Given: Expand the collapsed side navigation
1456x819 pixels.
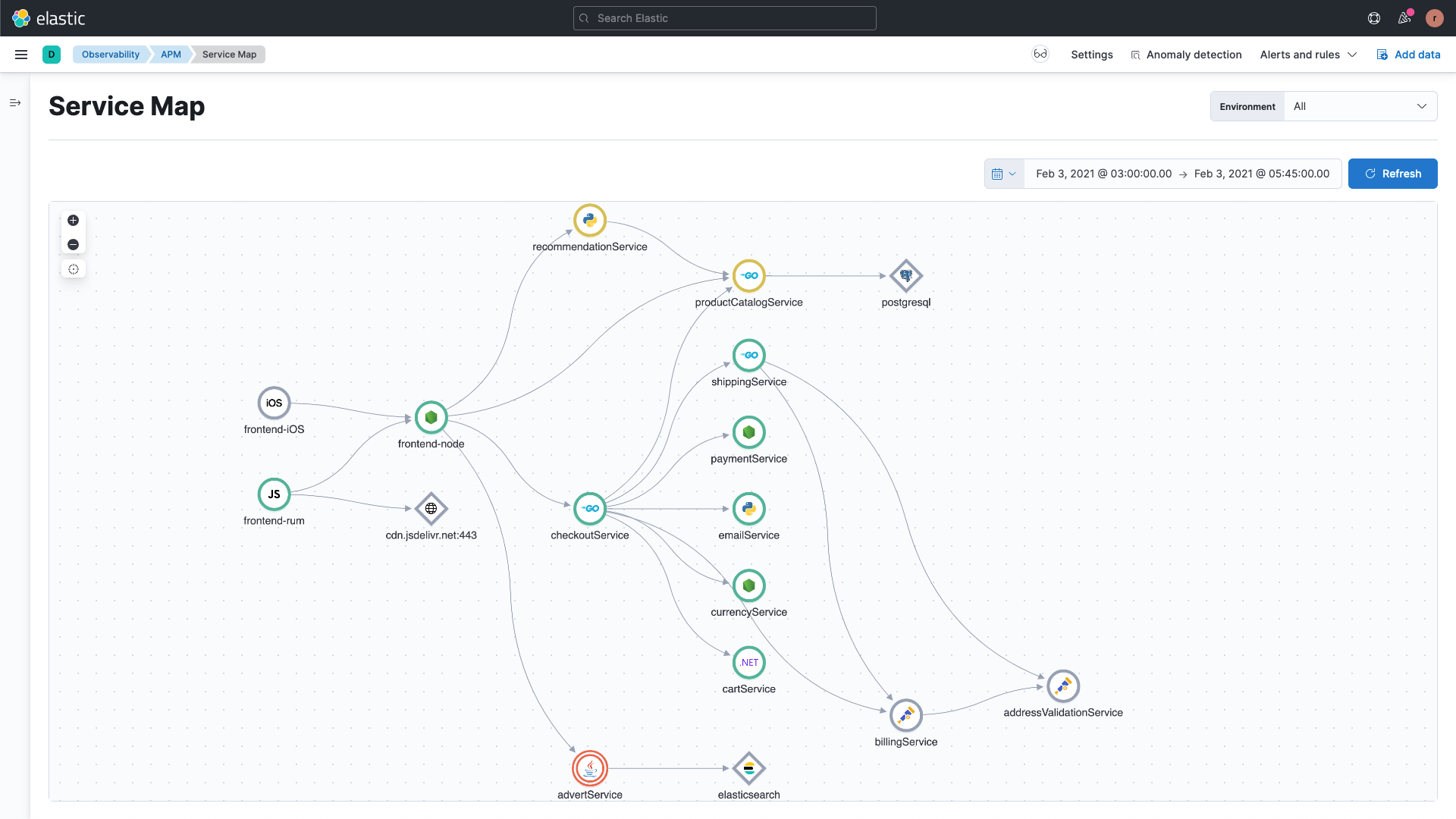Looking at the screenshot, I should click(15, 103).
